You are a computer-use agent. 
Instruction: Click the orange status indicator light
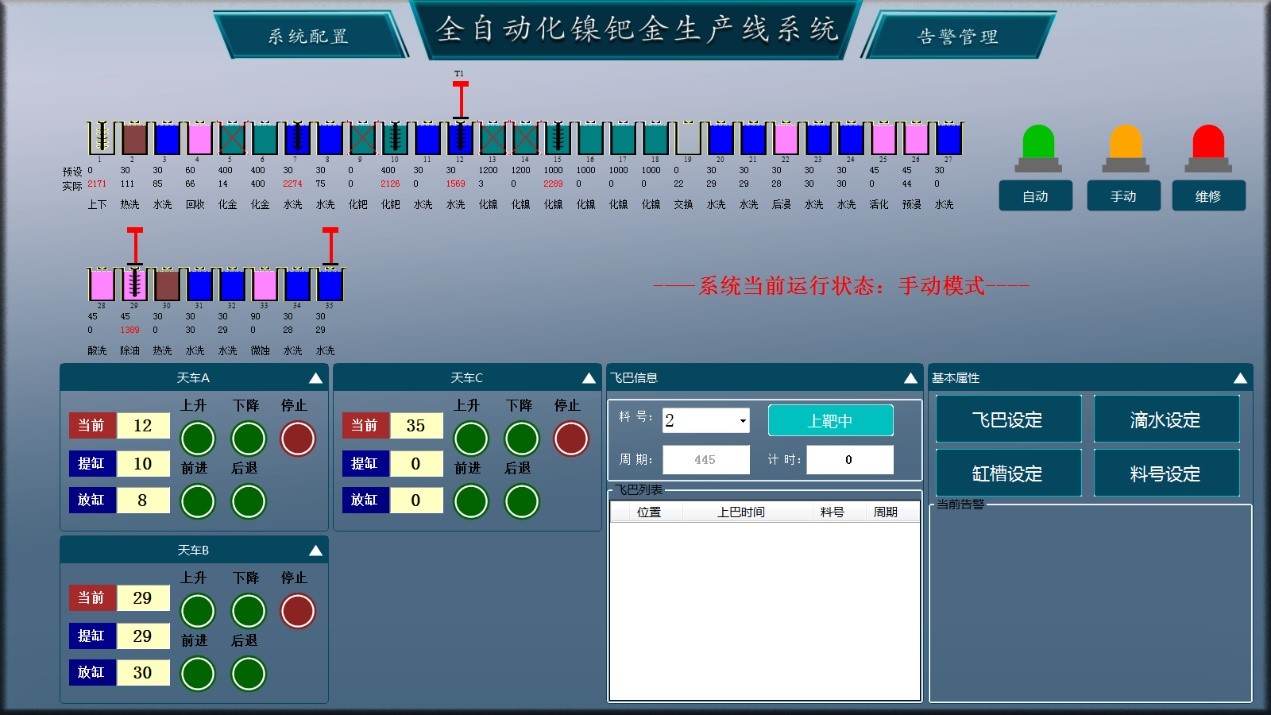1124,148
